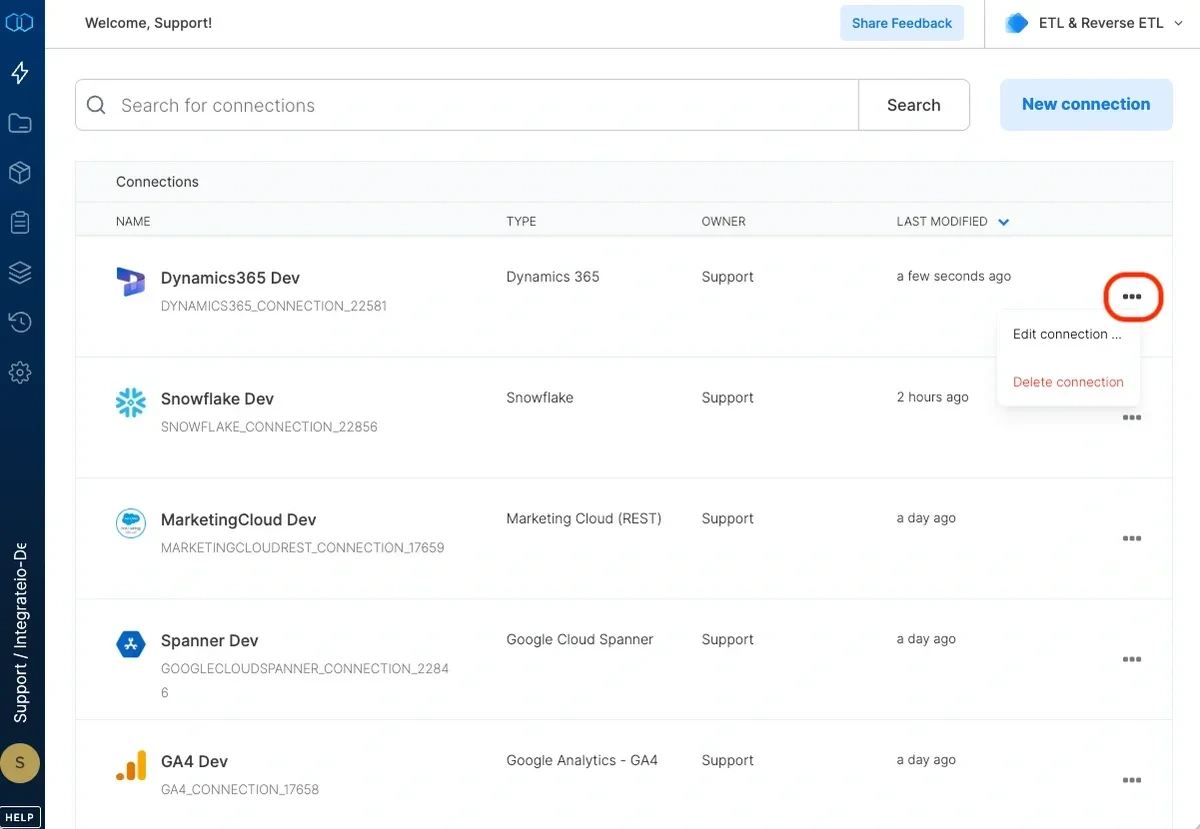This screenshot has width=1200, height=829.
Task: Click the Search button
Action: point(914,105)
